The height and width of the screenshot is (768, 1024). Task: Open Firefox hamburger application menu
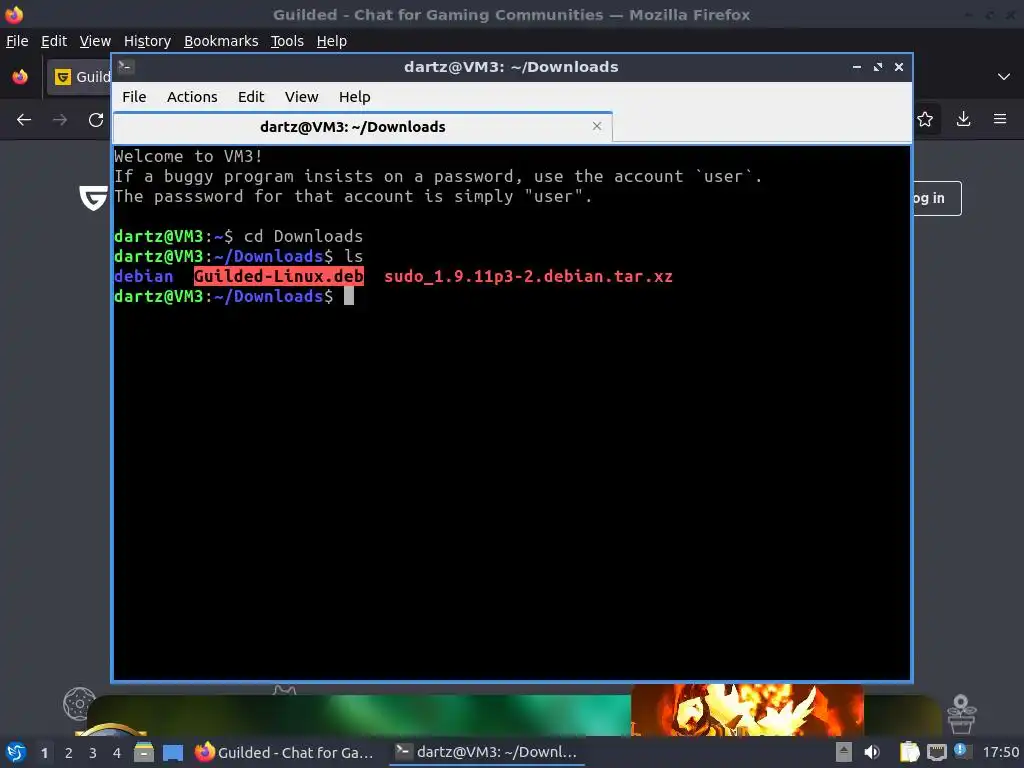point(1000,119)
